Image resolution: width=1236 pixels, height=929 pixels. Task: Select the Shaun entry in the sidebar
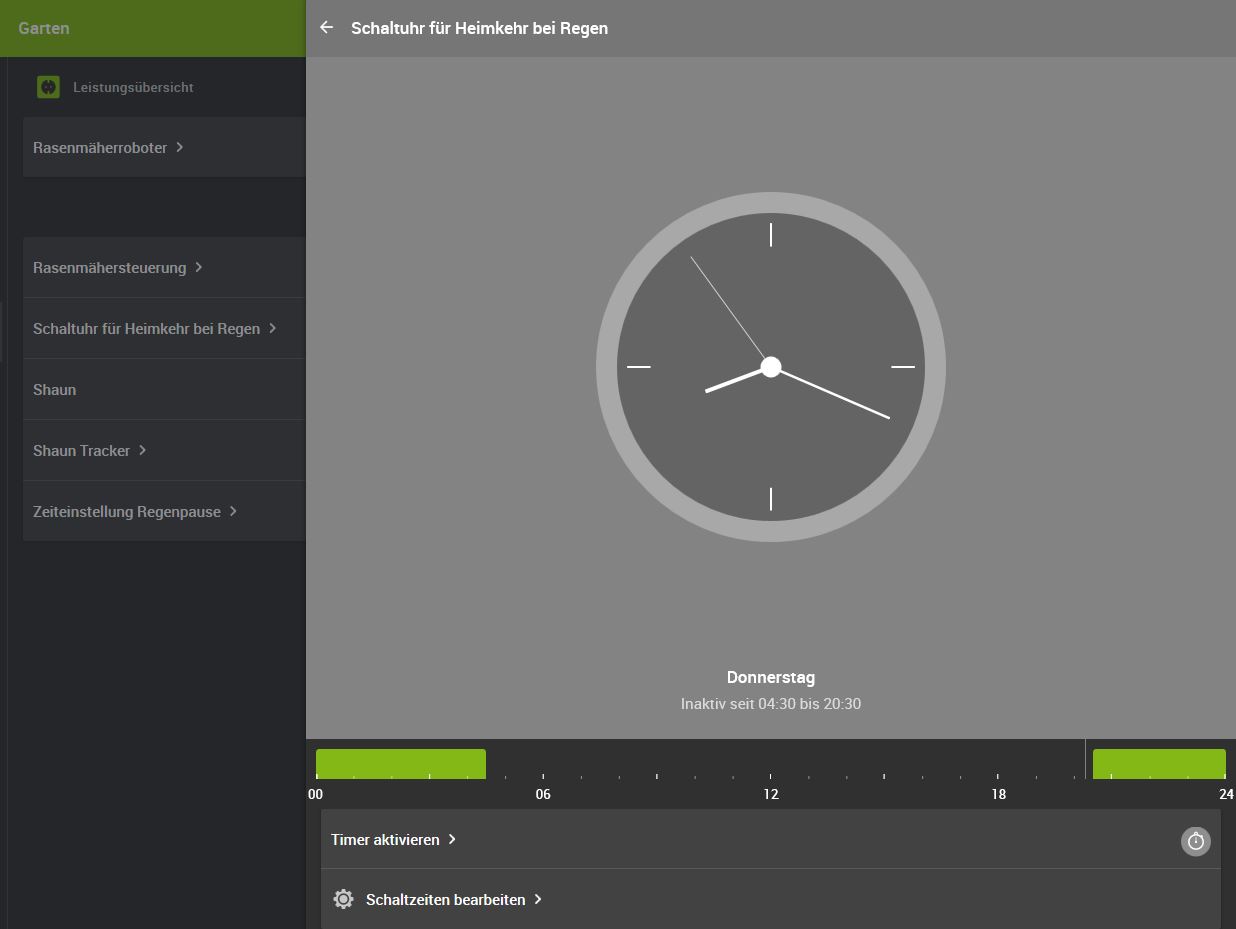point(55,390)
